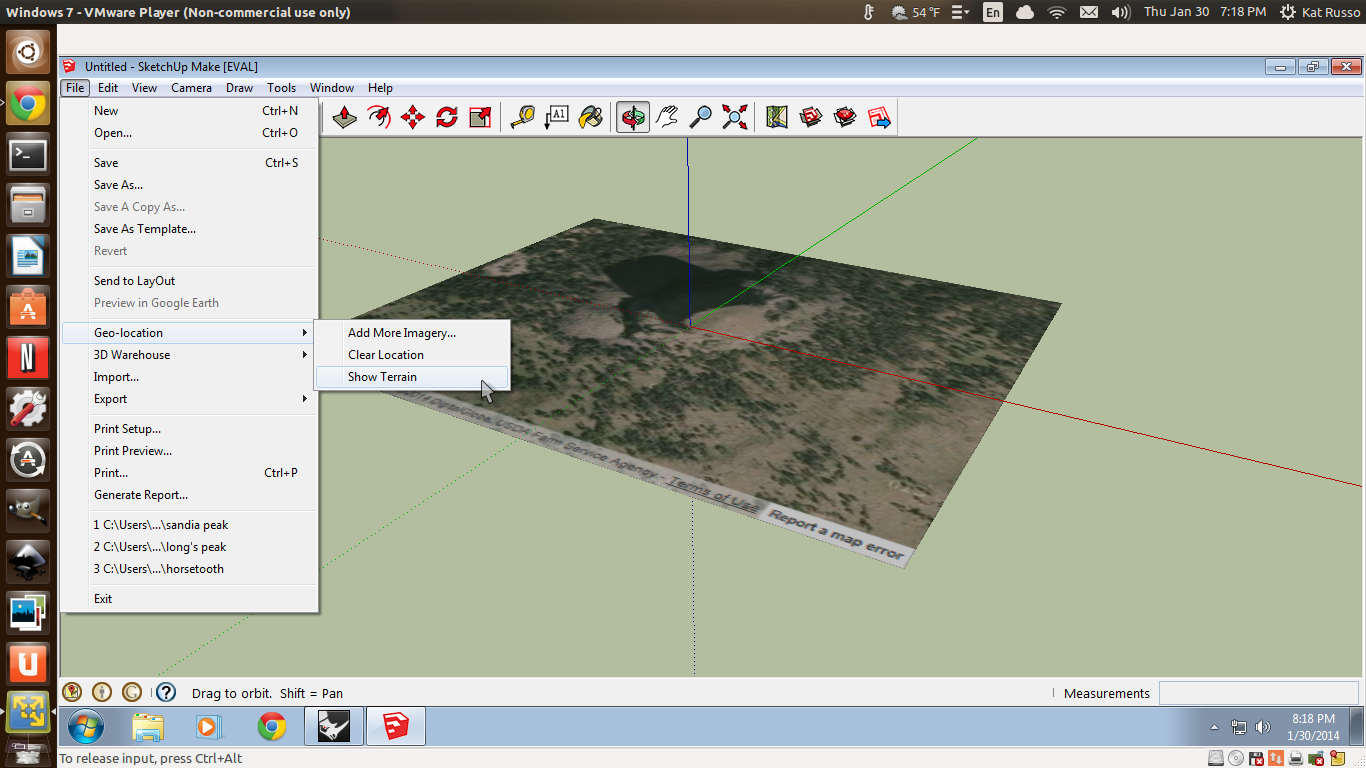Select the Tape Measure tool

tap(523, 117)
